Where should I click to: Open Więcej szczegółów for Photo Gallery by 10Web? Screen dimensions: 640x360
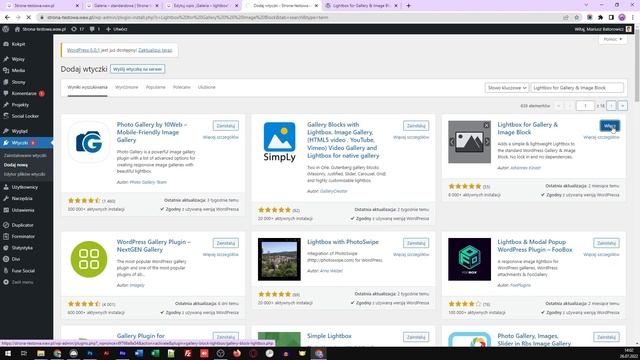[x=221, y=138]
